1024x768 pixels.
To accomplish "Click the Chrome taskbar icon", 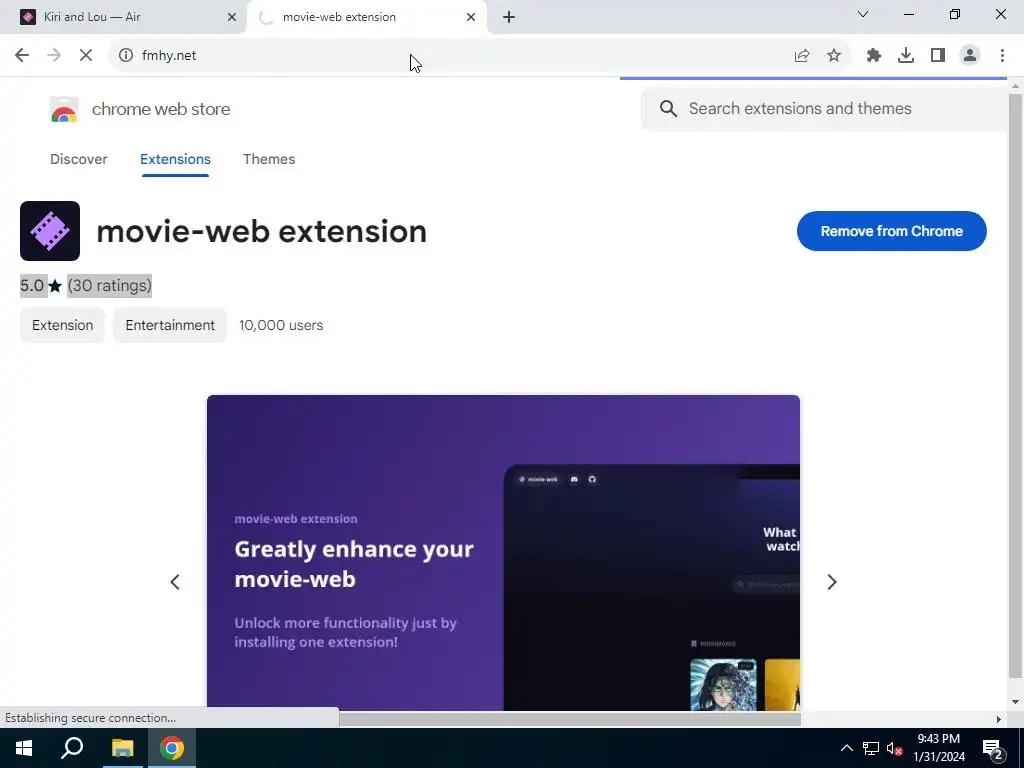I will point(172,748).
